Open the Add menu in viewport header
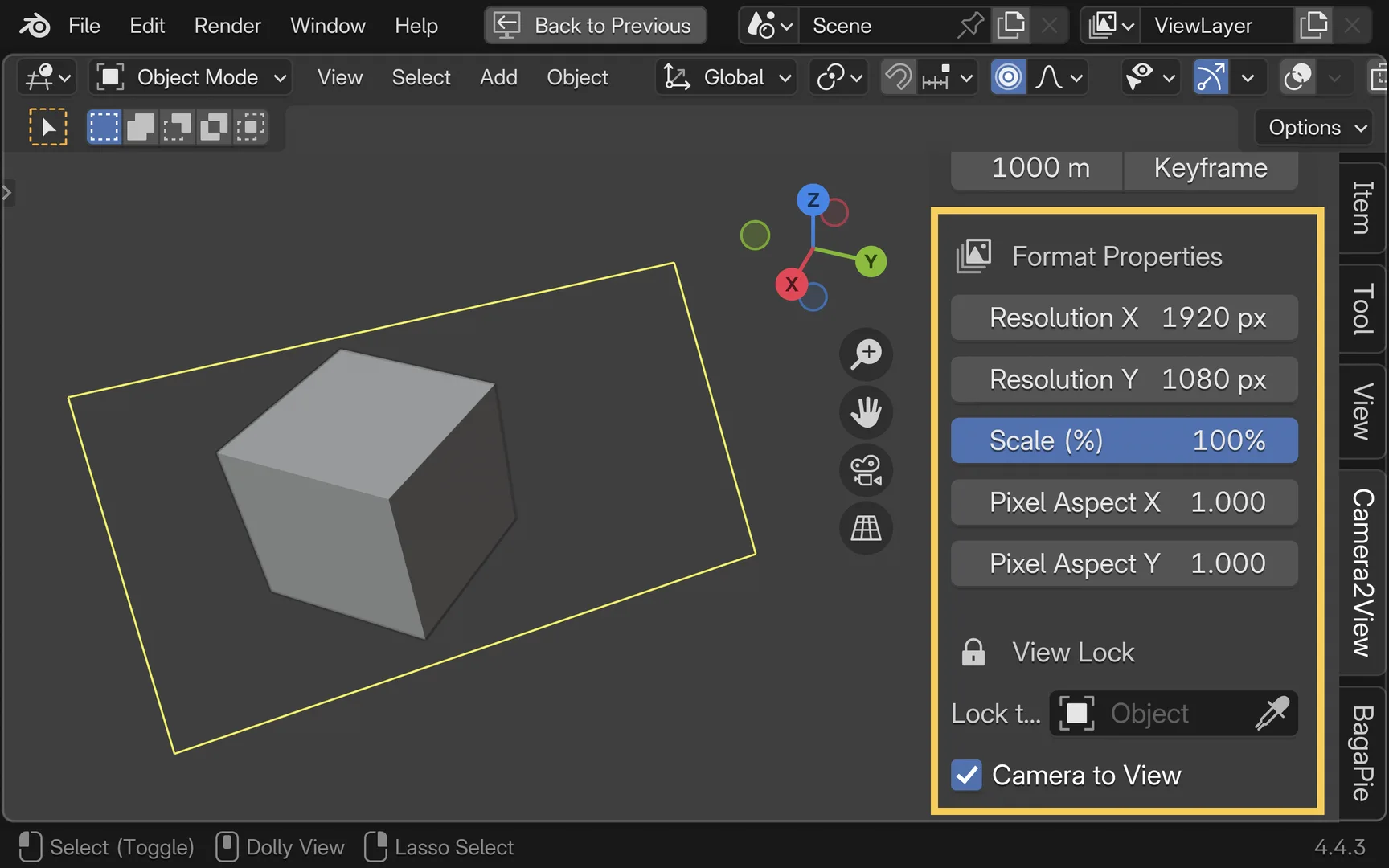Viewport: 1389px width, 868px height. (498, 78)
